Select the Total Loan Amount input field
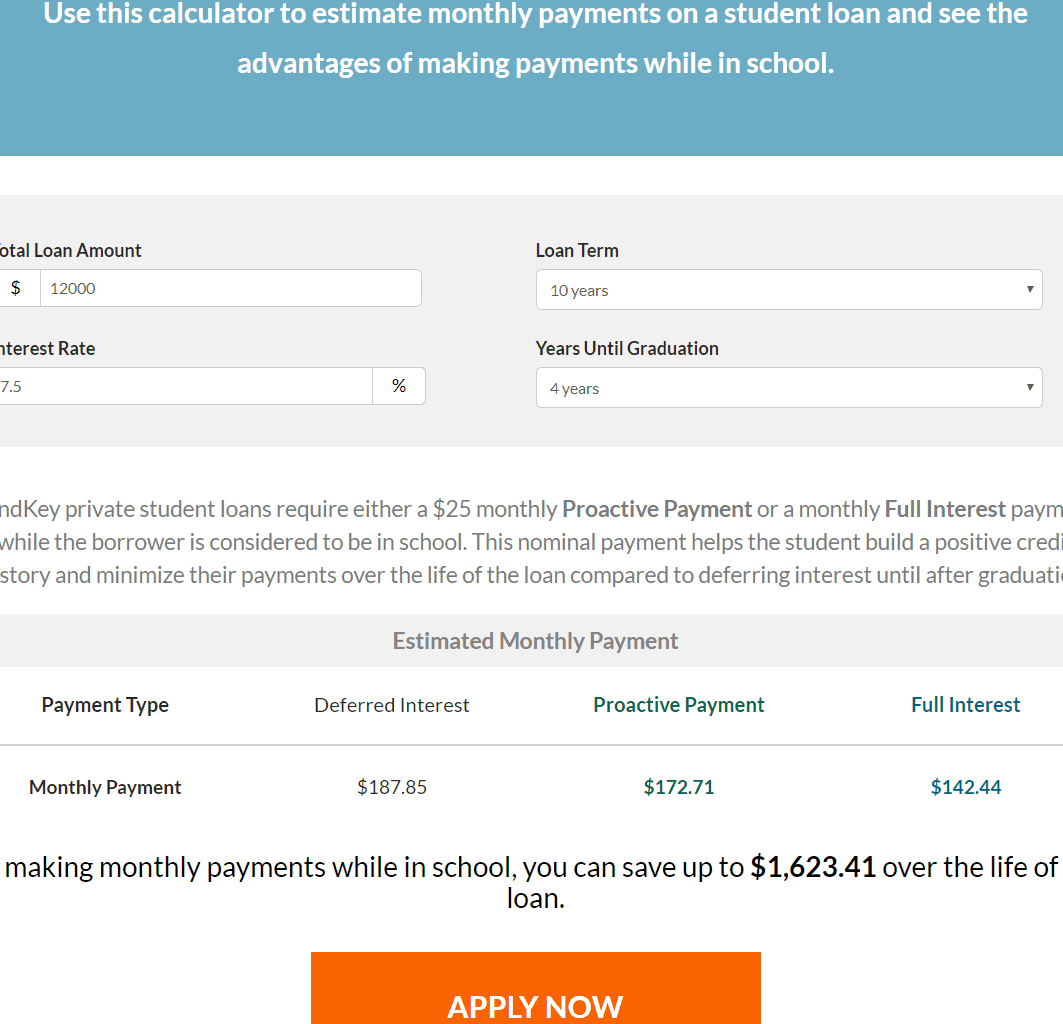The image size is (1063, 1024). (x=230, y=287)
